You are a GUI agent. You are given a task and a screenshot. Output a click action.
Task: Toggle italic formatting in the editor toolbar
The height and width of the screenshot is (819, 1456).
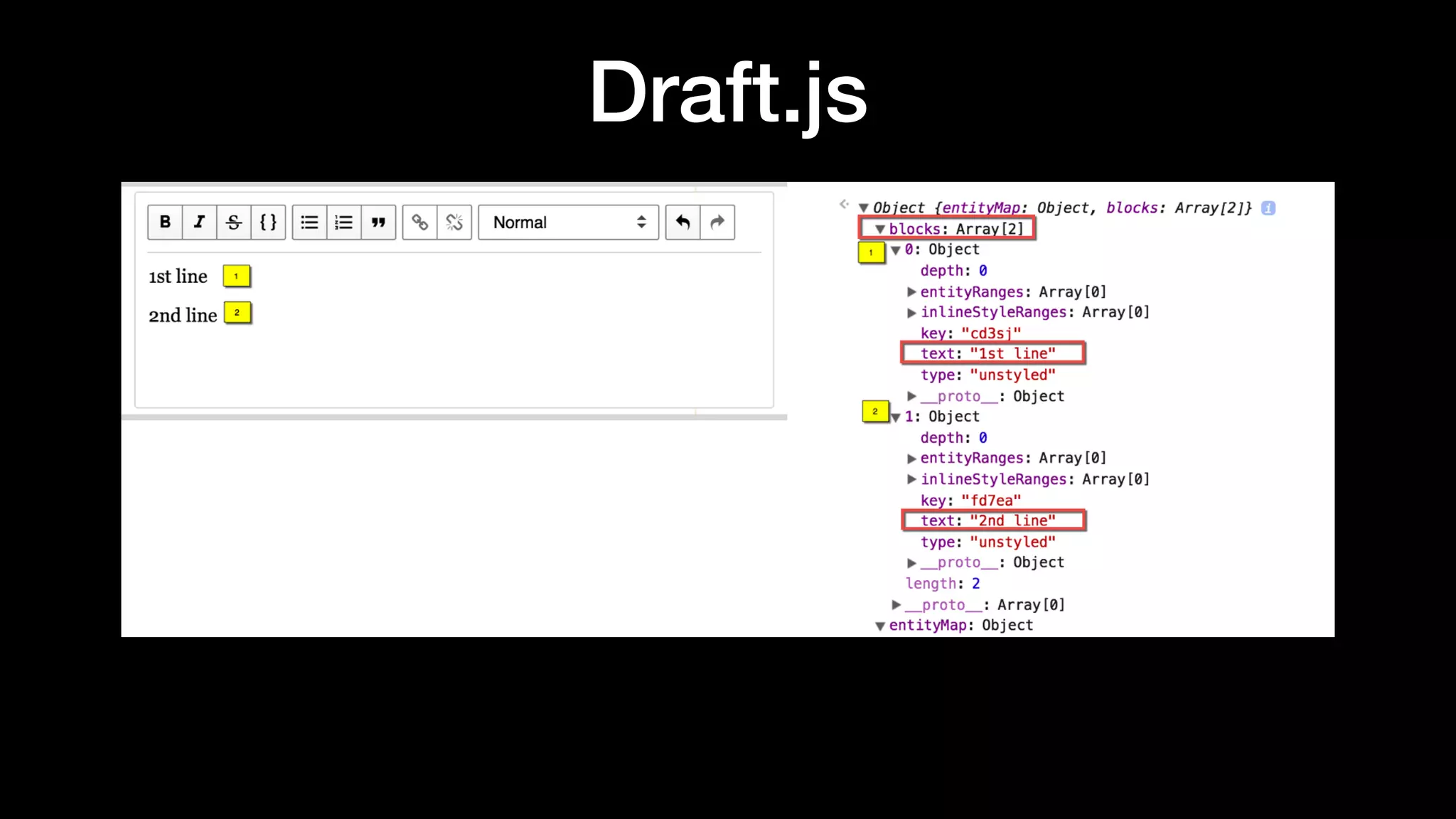[200, 223]
